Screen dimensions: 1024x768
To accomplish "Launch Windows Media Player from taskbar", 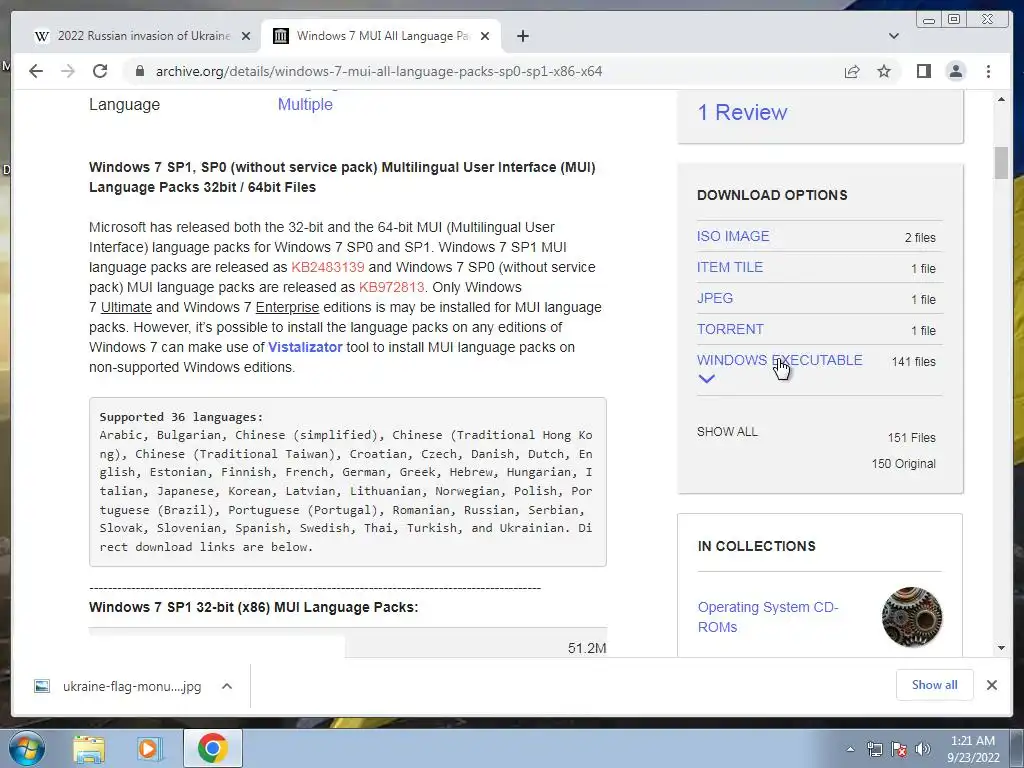I will (150, 749).
